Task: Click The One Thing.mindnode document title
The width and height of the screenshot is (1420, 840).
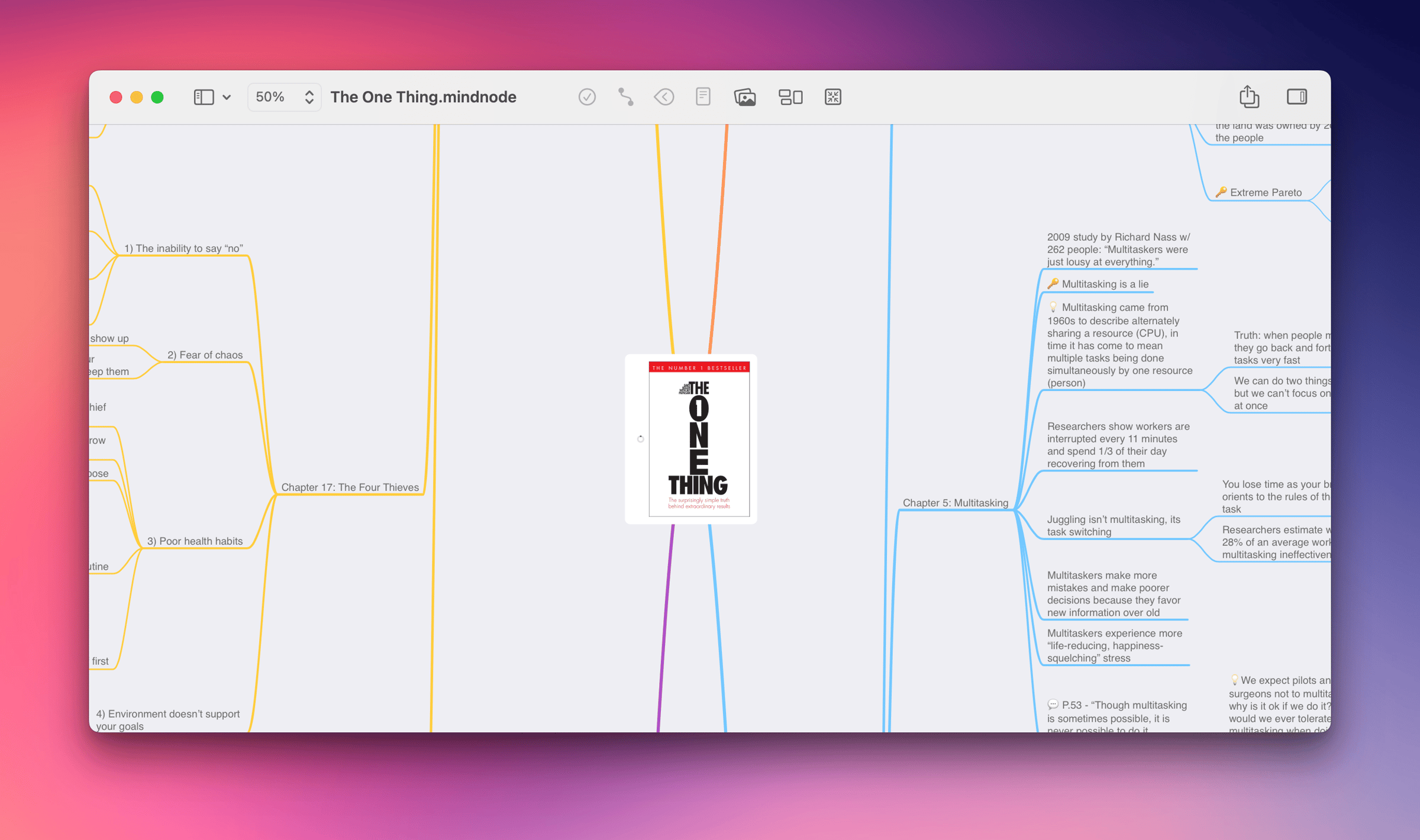Action: tap(423, 97)
